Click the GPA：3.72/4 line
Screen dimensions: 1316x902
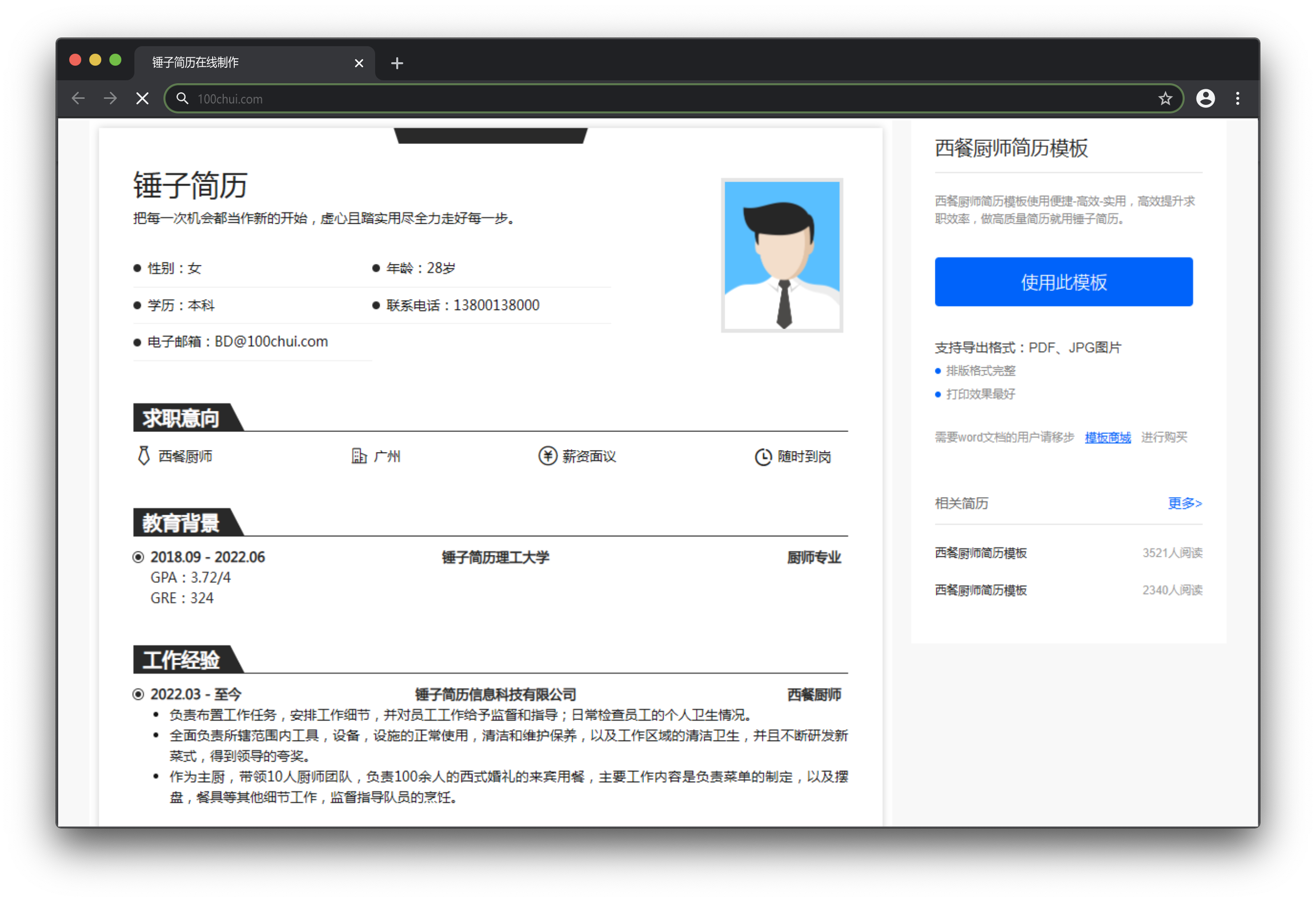tap(190, 577)
